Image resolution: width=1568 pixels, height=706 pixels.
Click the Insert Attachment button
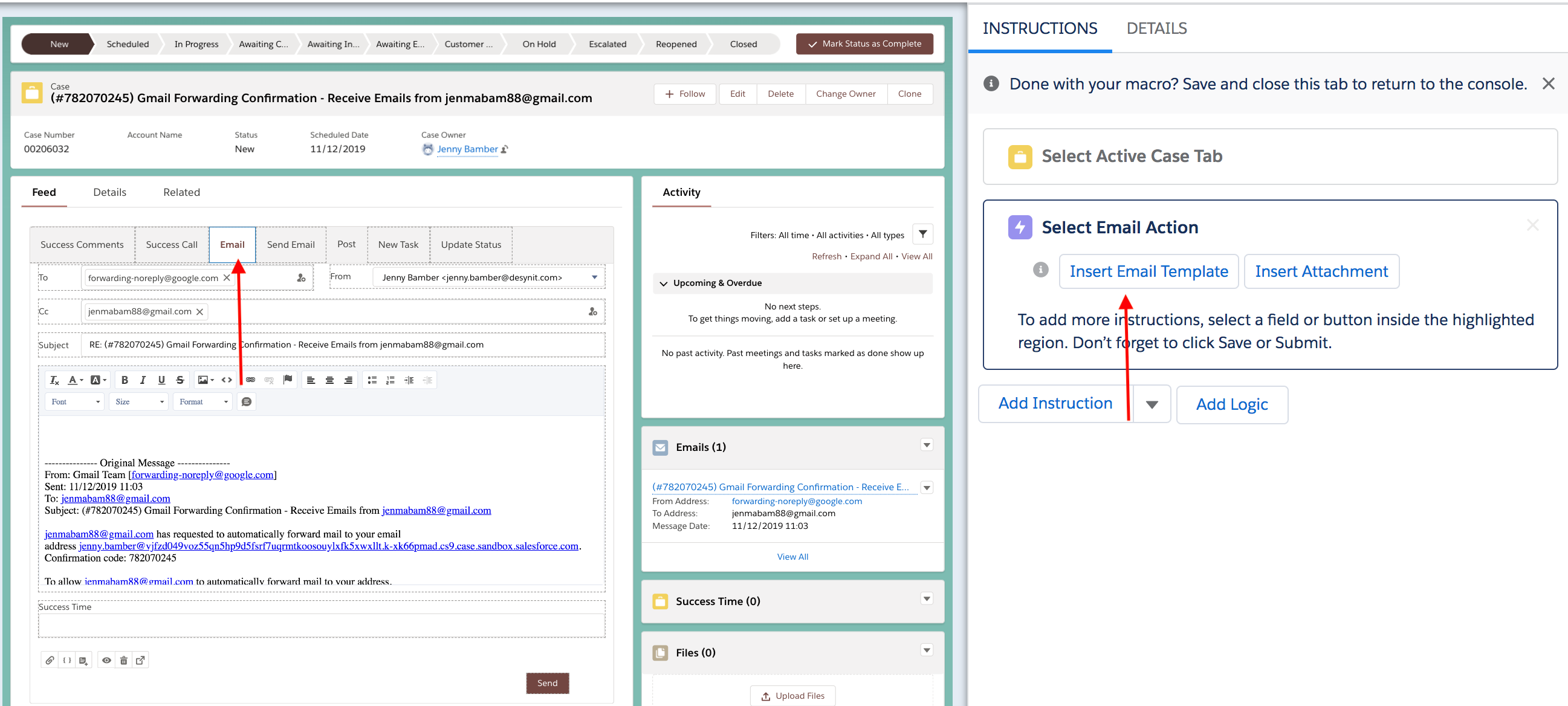[1321, 271]
